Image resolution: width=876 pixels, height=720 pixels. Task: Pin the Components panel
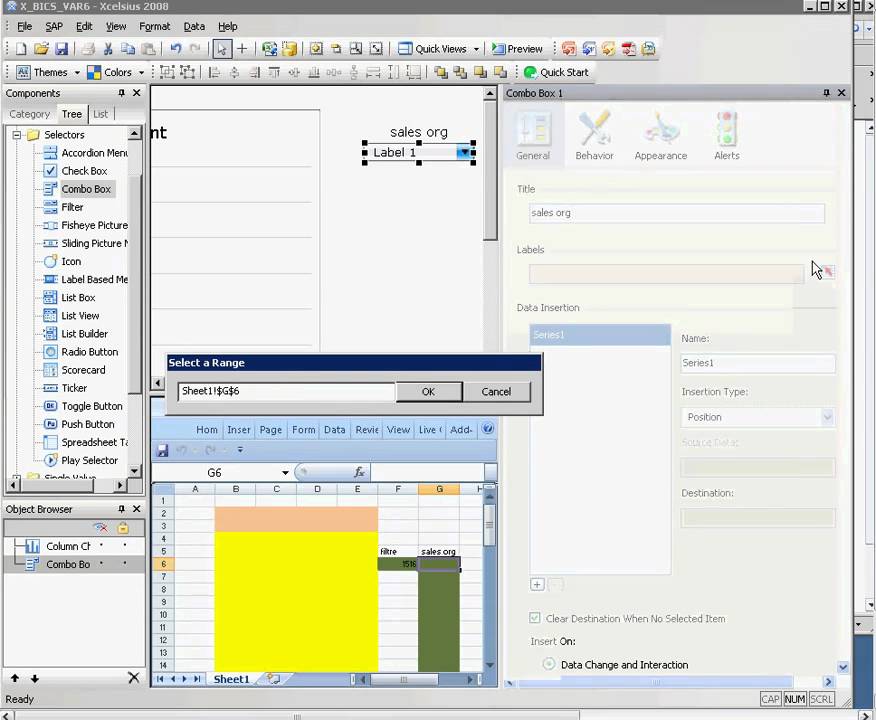(x=121, y=93)
